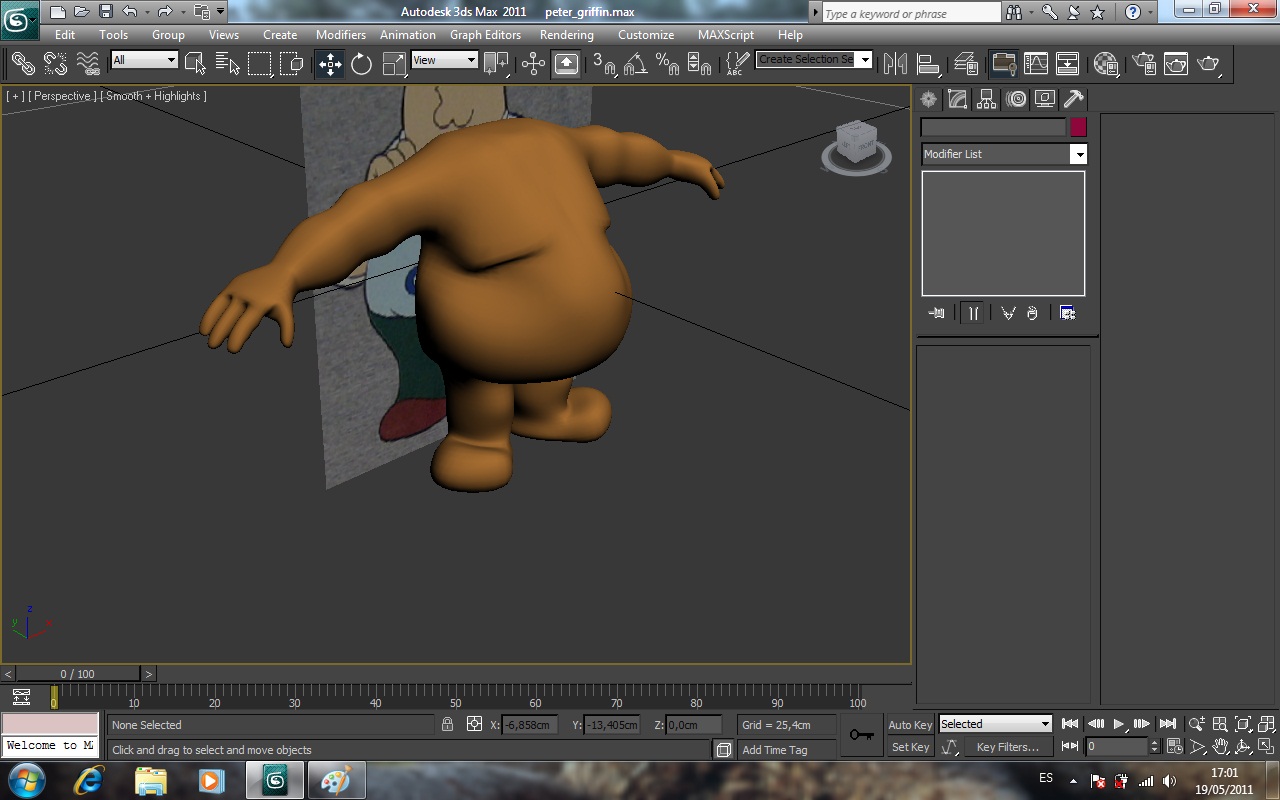Open the Customize menu
Viewport: 1280px width, 800px height.
pyautogui.click(x=646, y=35)
